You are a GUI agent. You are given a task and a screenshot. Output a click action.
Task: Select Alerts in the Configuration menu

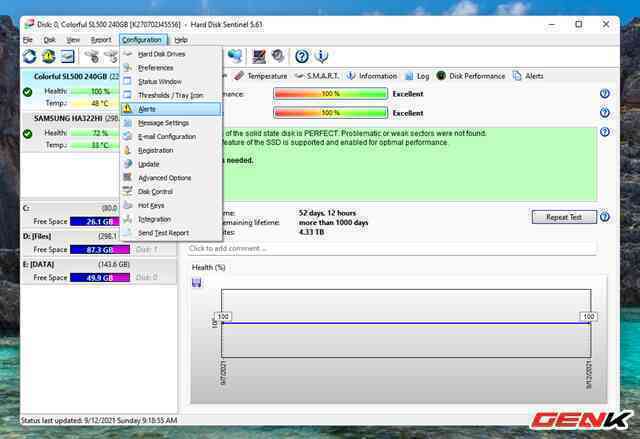click(171, 109)
